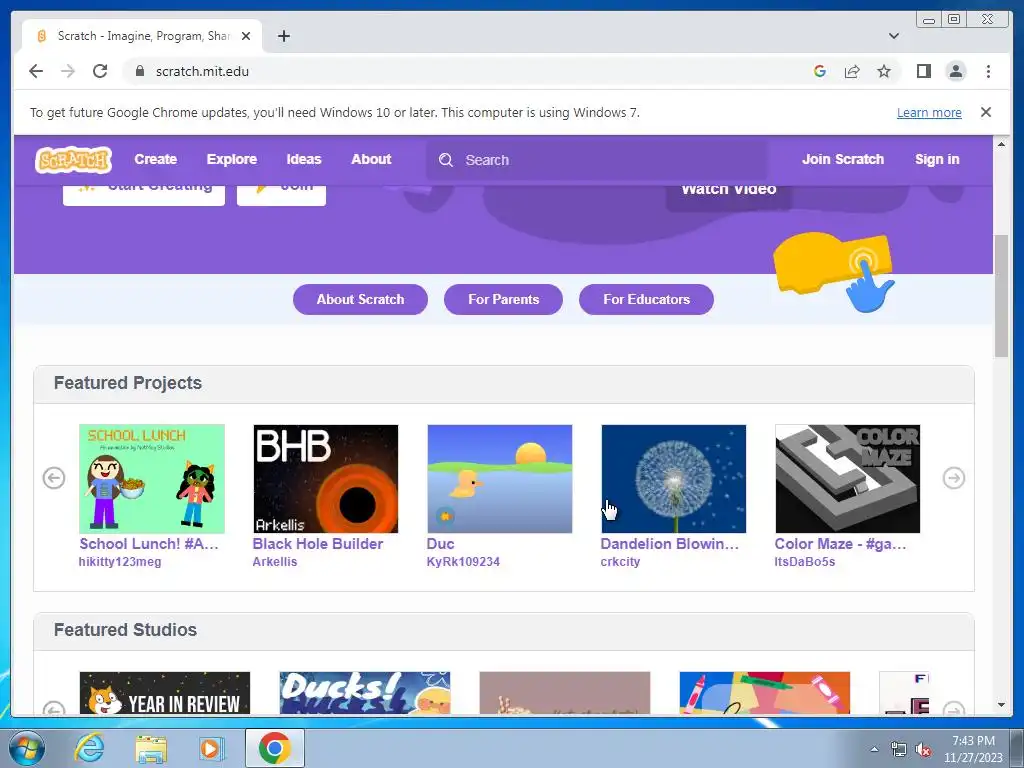The width and height of the screenshot is (1024, 768).
Task: Reload the page with the refresh icon
Action: (100, 71)
